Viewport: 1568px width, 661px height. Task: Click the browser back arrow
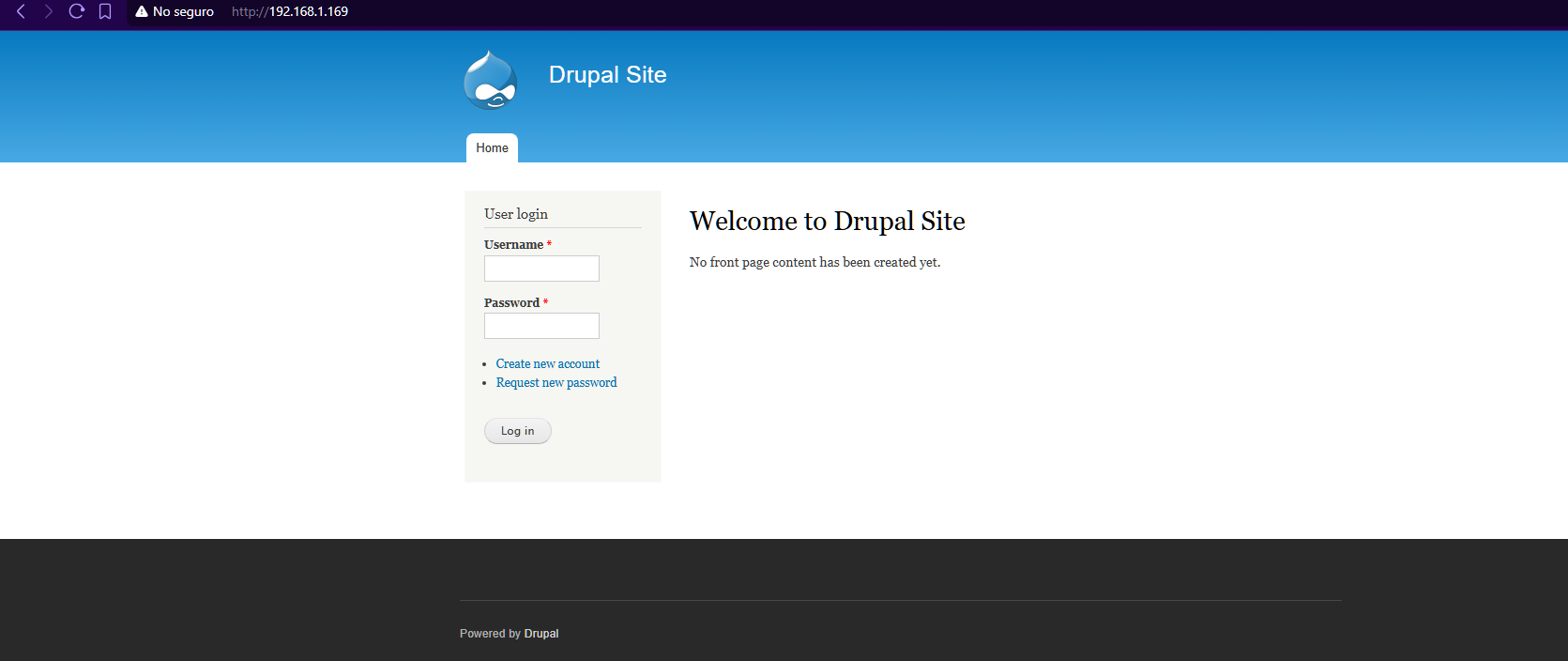(x=21, y=11)
